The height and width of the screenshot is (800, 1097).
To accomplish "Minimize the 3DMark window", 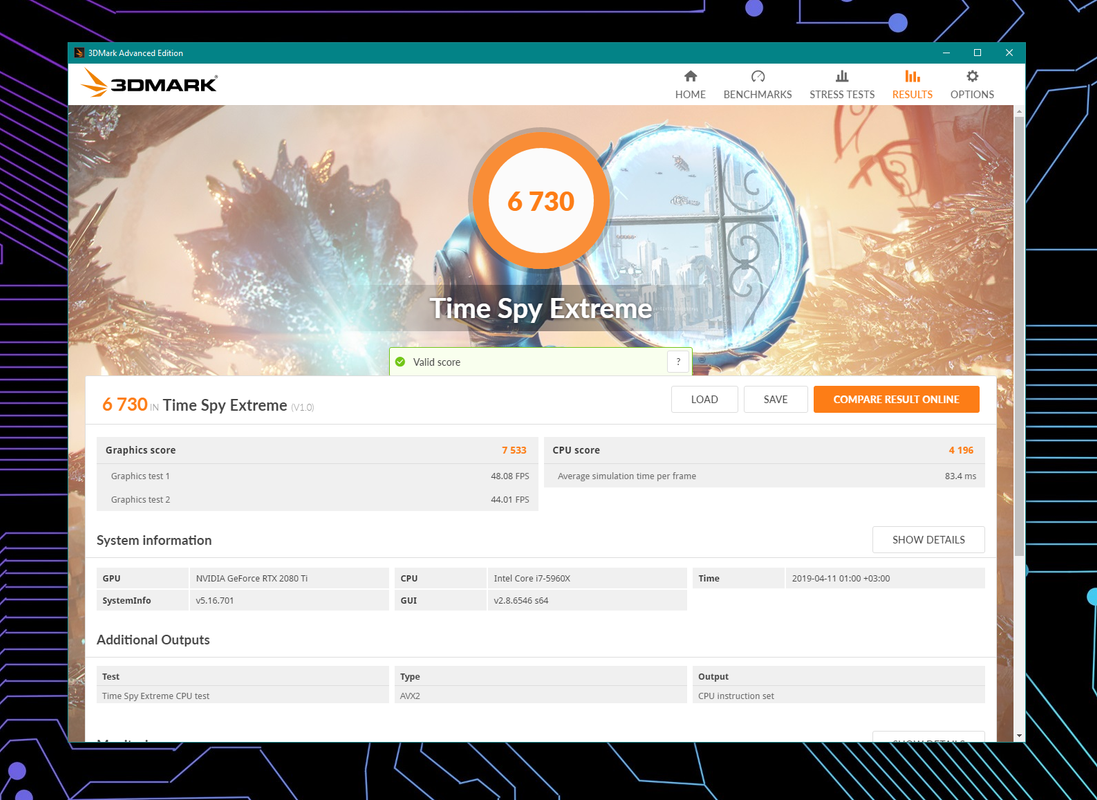I will coord(946,52).
